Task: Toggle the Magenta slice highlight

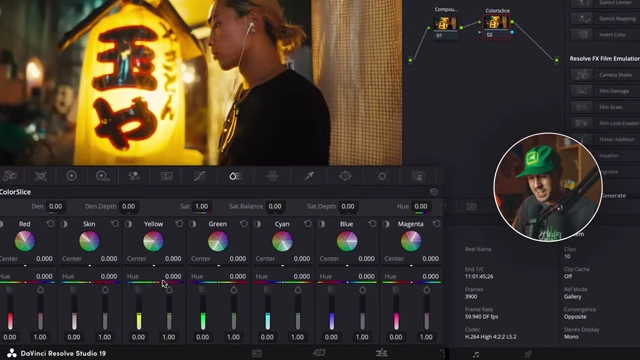Action: point(386,224)
